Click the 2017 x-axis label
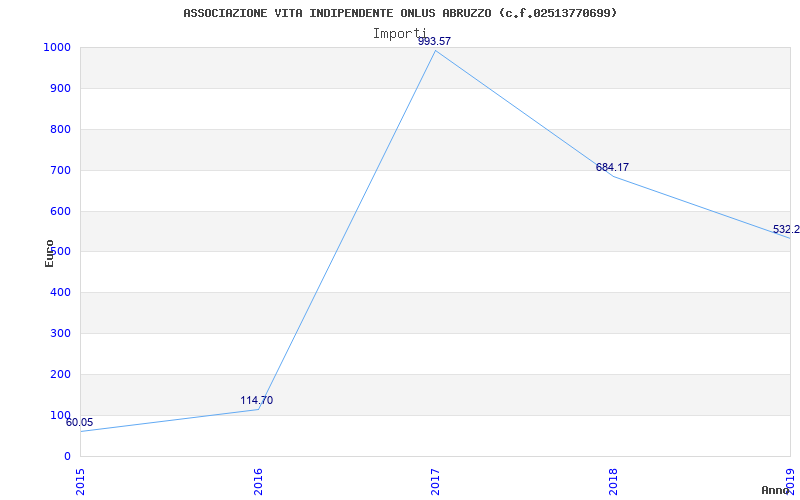Image resolution: width=800 pixels, height=500 pixels. (435, 482)
